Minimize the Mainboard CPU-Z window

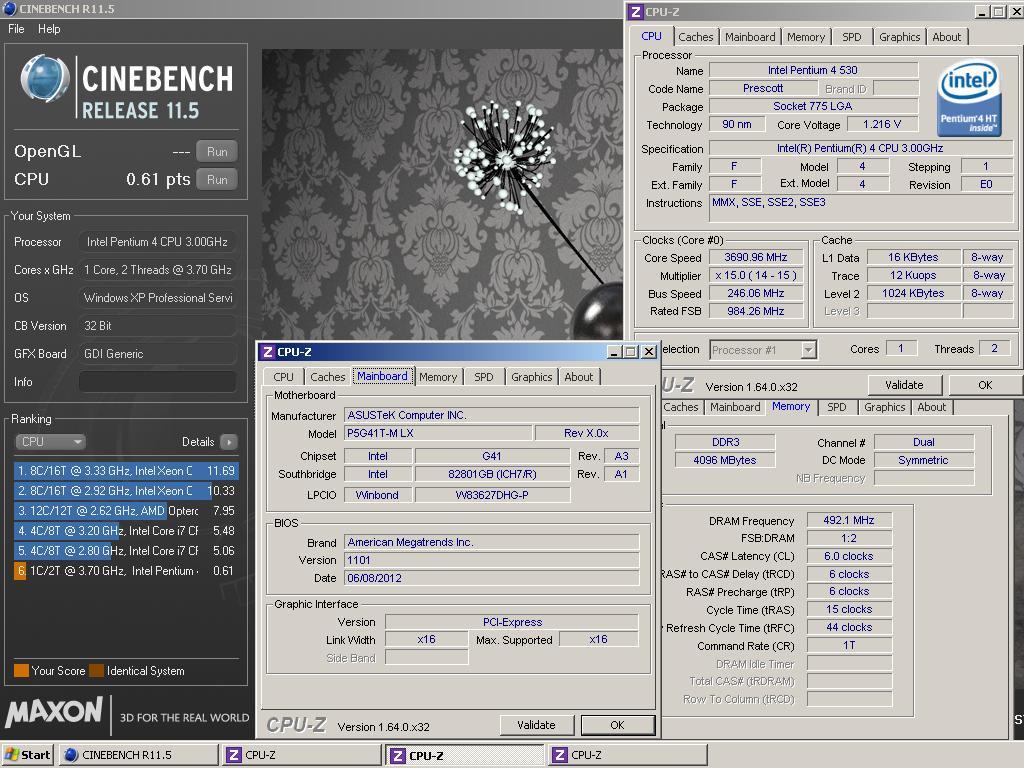point(614,352)
